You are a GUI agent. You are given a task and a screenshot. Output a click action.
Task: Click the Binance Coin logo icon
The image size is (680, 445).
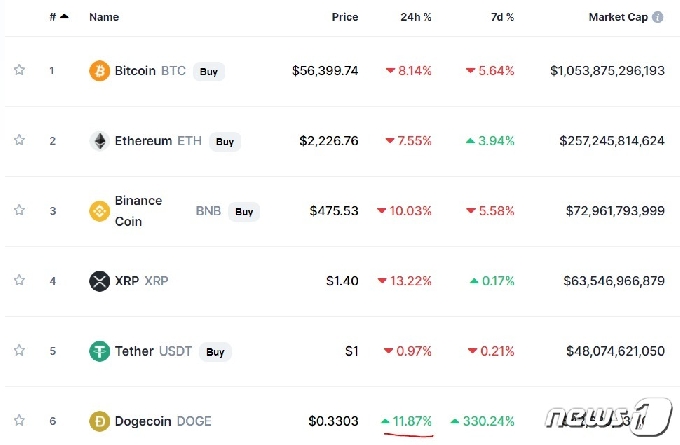(x=99, y=211)
